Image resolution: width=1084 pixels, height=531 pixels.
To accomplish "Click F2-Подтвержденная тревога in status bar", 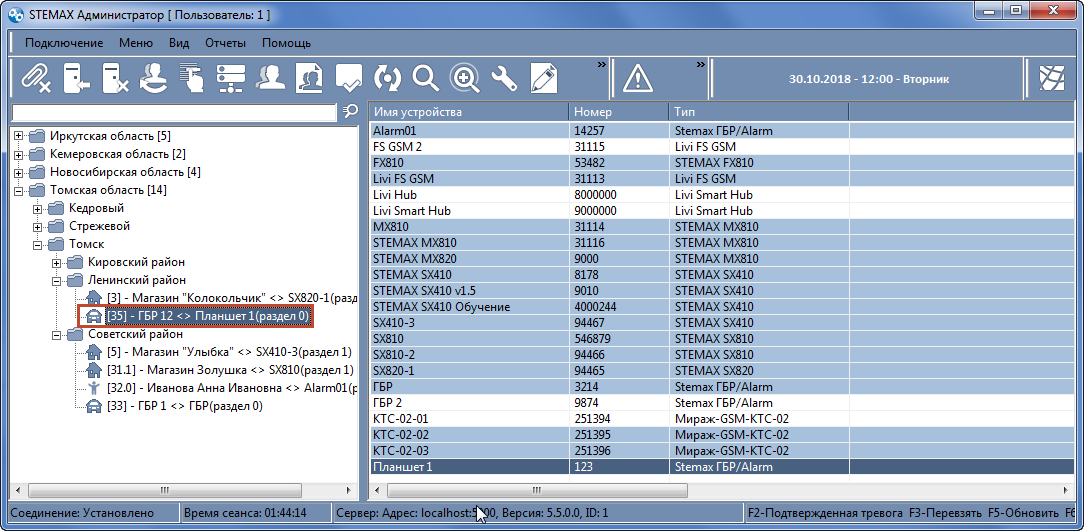I will pos(825,514).
